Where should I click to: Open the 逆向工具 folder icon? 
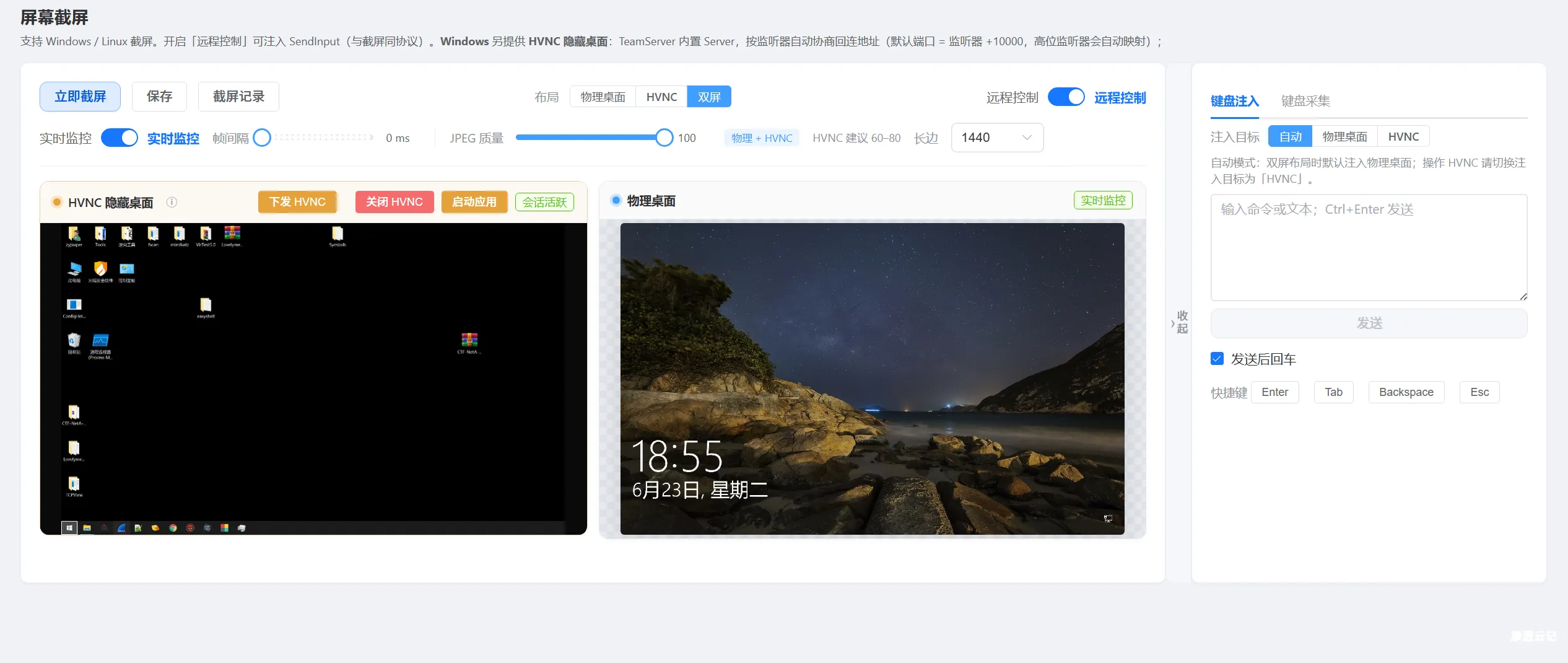(127, 235)
